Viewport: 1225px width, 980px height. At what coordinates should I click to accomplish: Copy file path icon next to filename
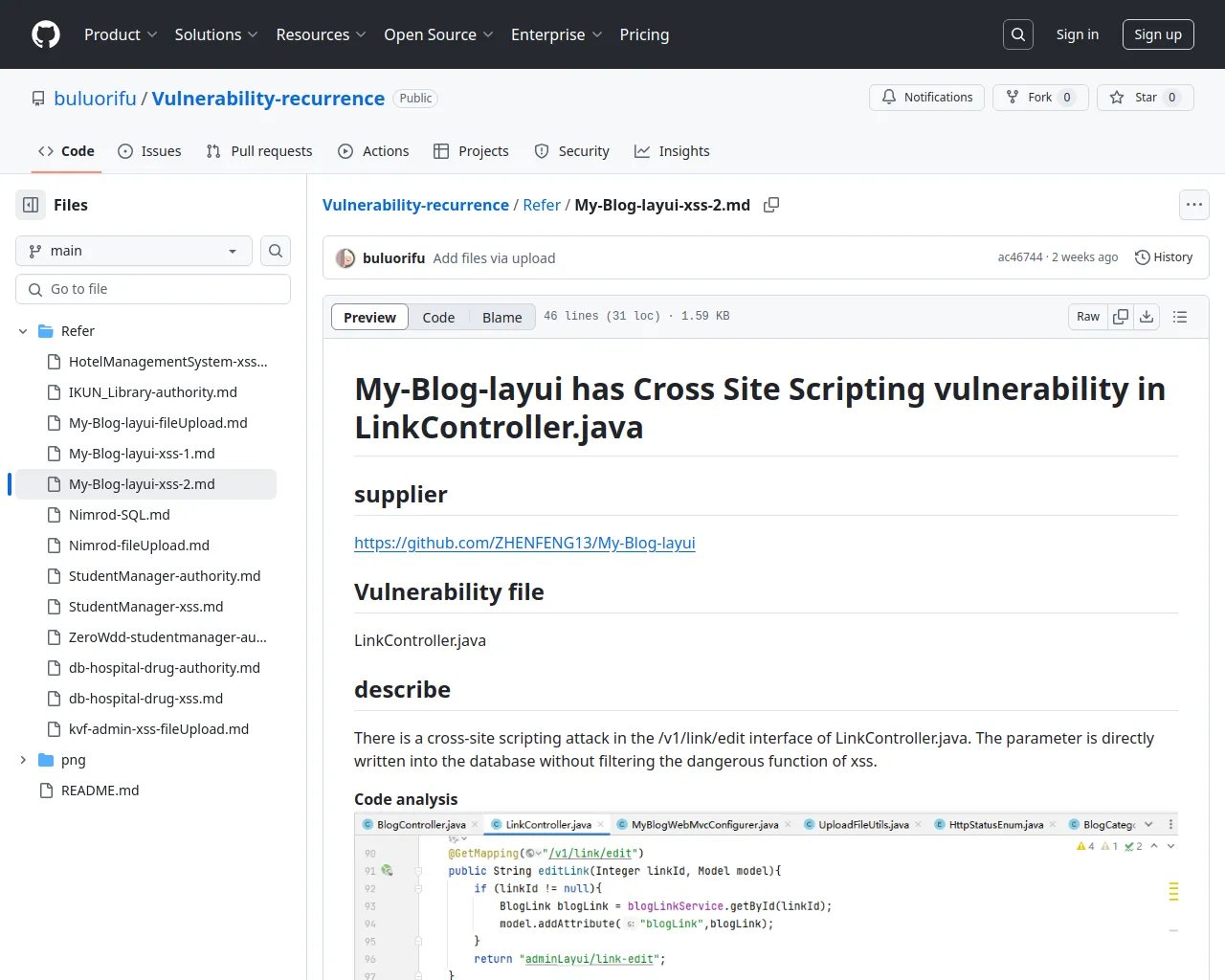[771, 205]
